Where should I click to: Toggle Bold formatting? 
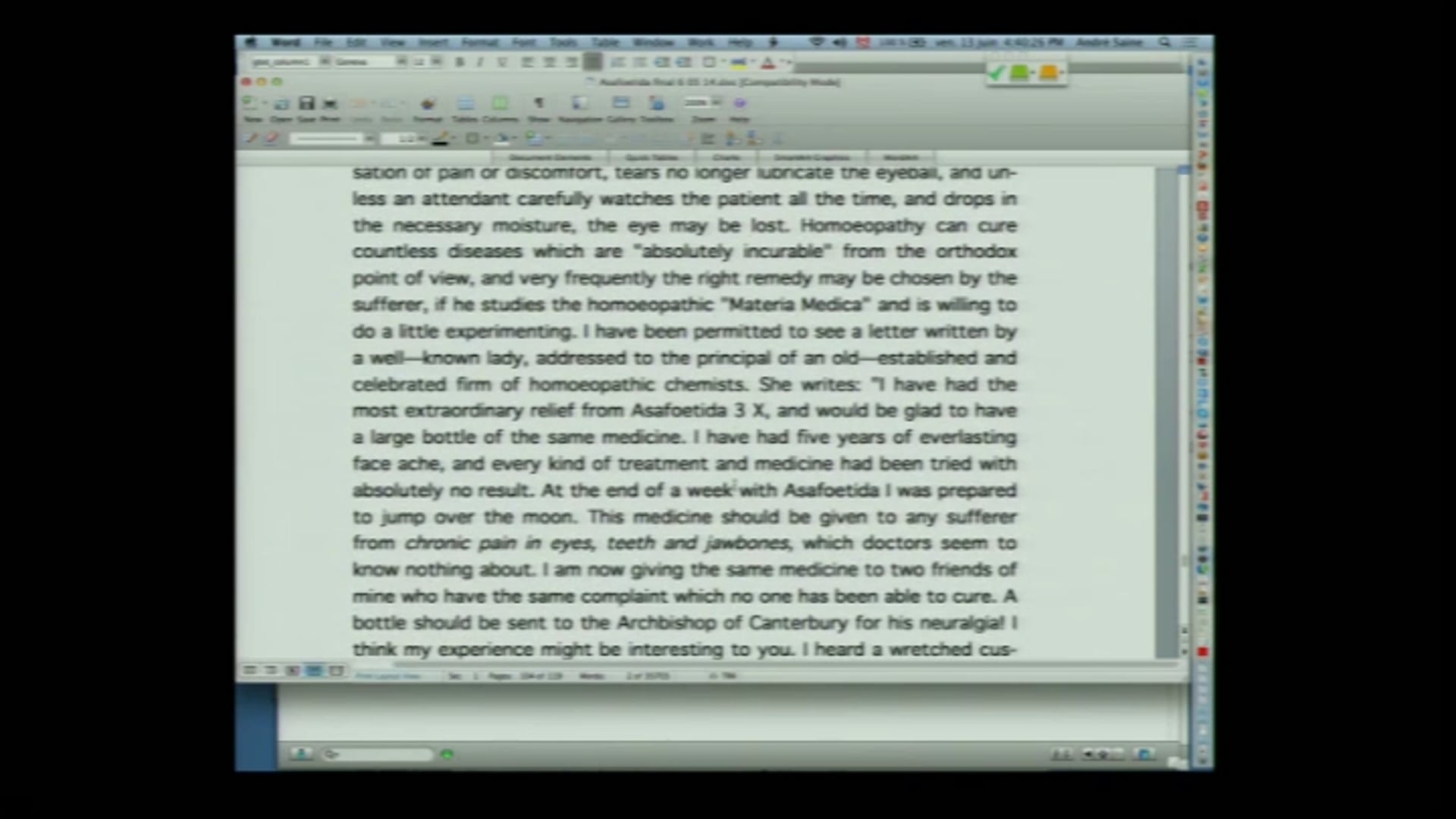point(460,62)
